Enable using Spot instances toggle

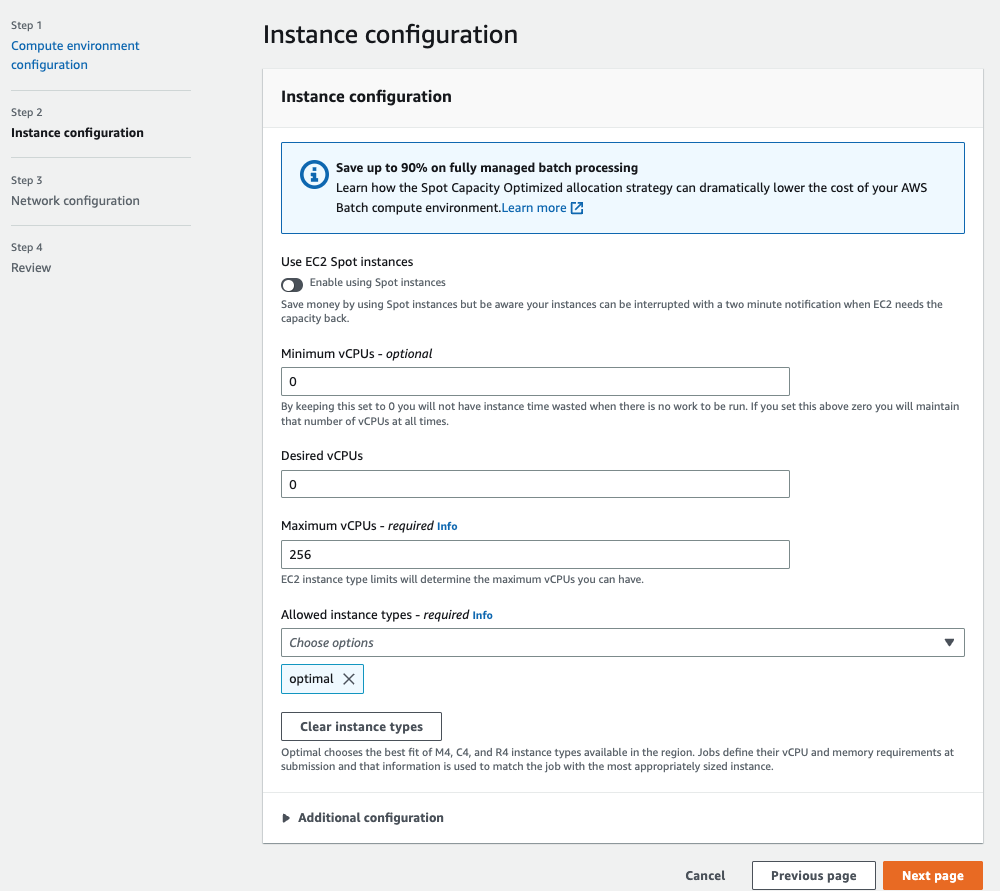coord(292,284)
